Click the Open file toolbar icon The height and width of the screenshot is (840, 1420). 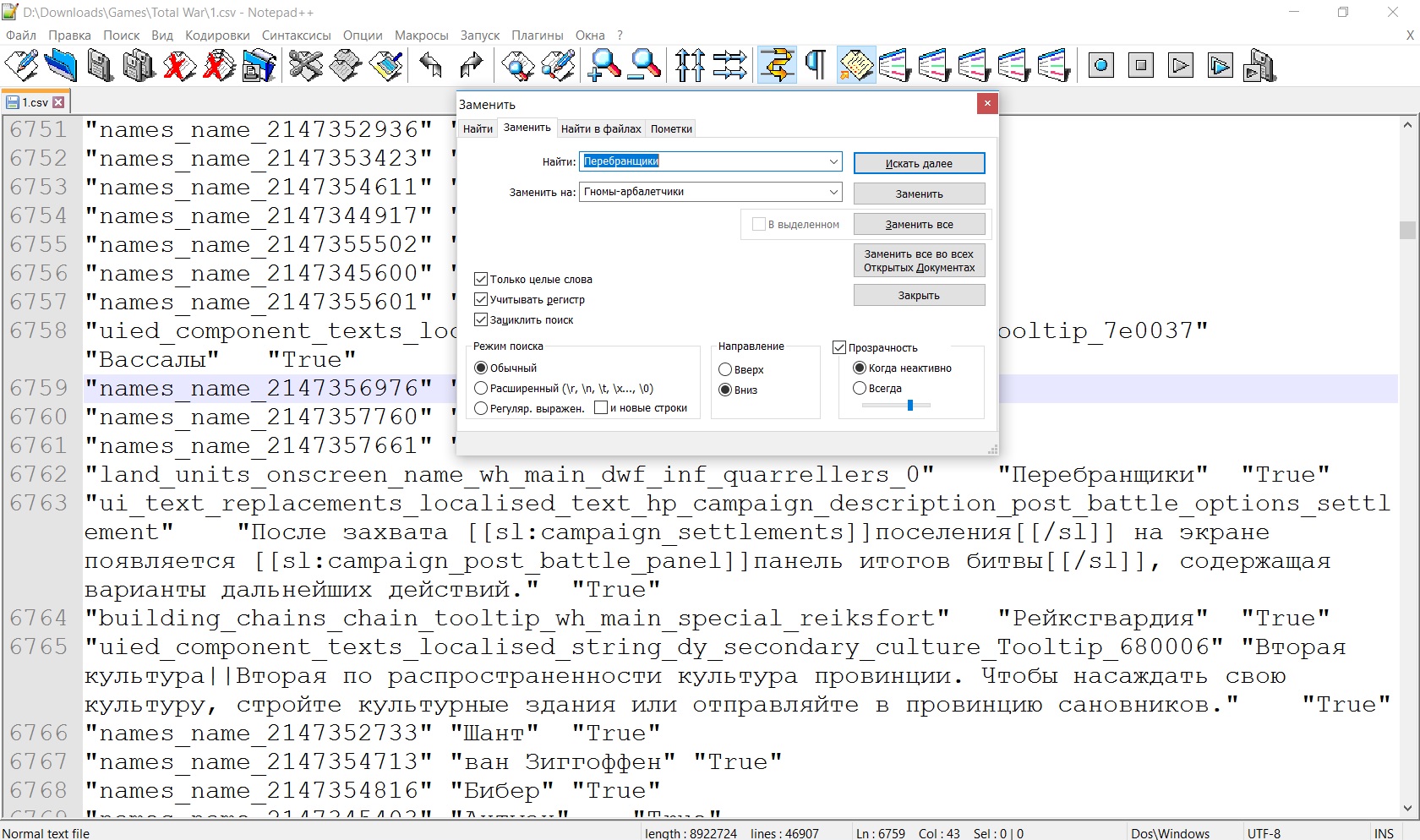pyautogui.click(x=60, y=65)
